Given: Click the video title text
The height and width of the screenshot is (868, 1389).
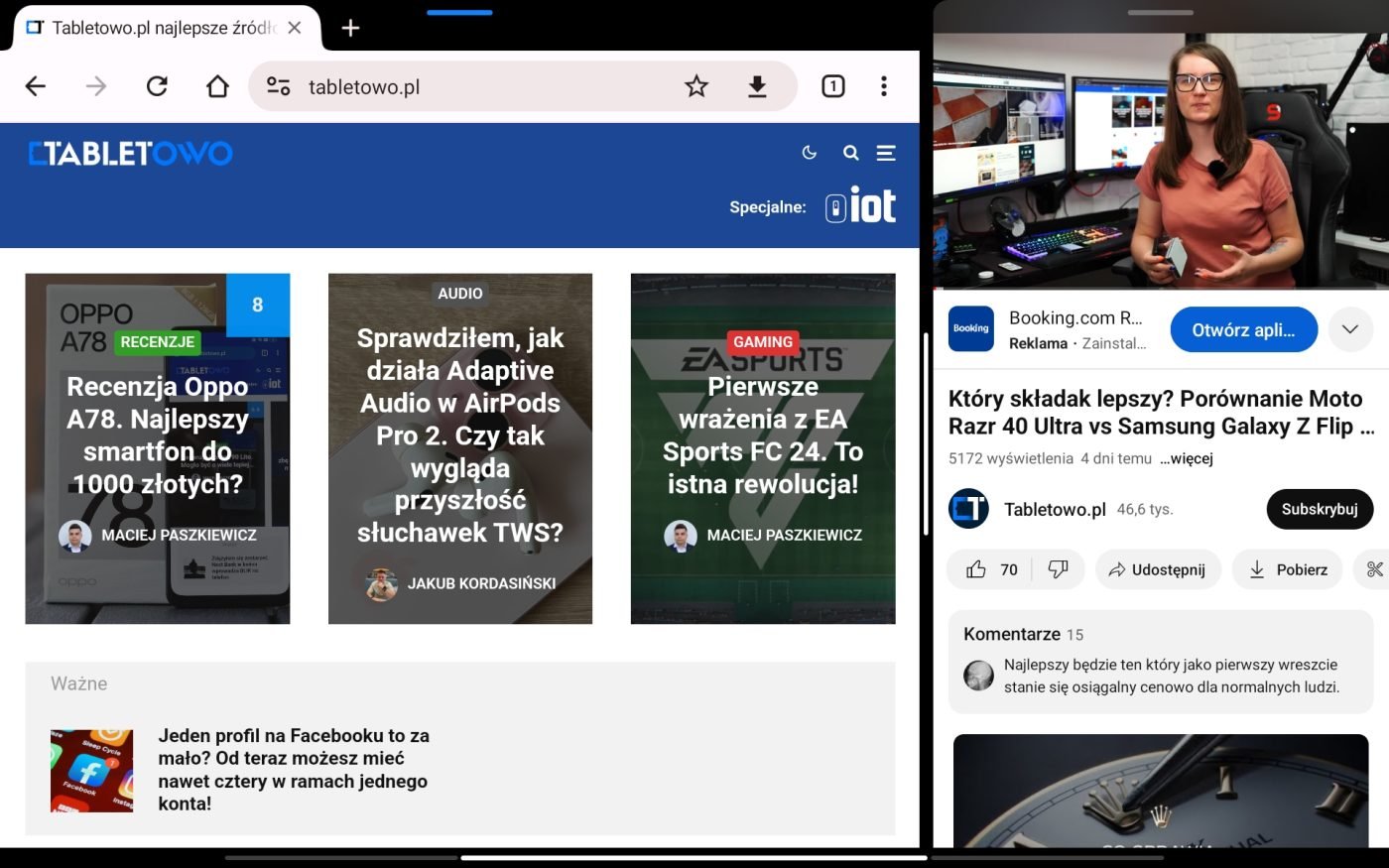Looking at the screenshot, I should pyautogui.click(x=1161, y=413).
